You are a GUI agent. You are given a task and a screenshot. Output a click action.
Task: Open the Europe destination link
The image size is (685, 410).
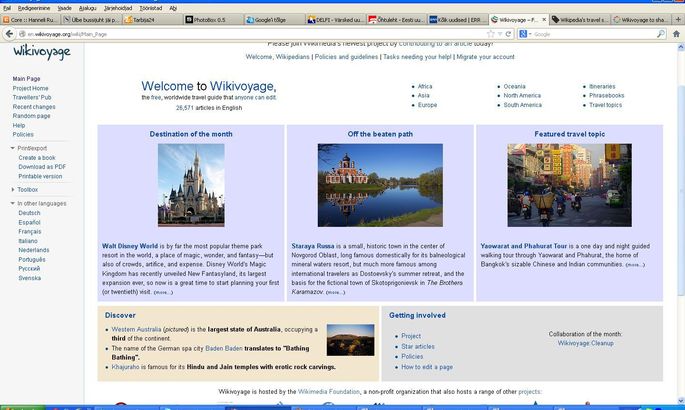tap(427, 105)
